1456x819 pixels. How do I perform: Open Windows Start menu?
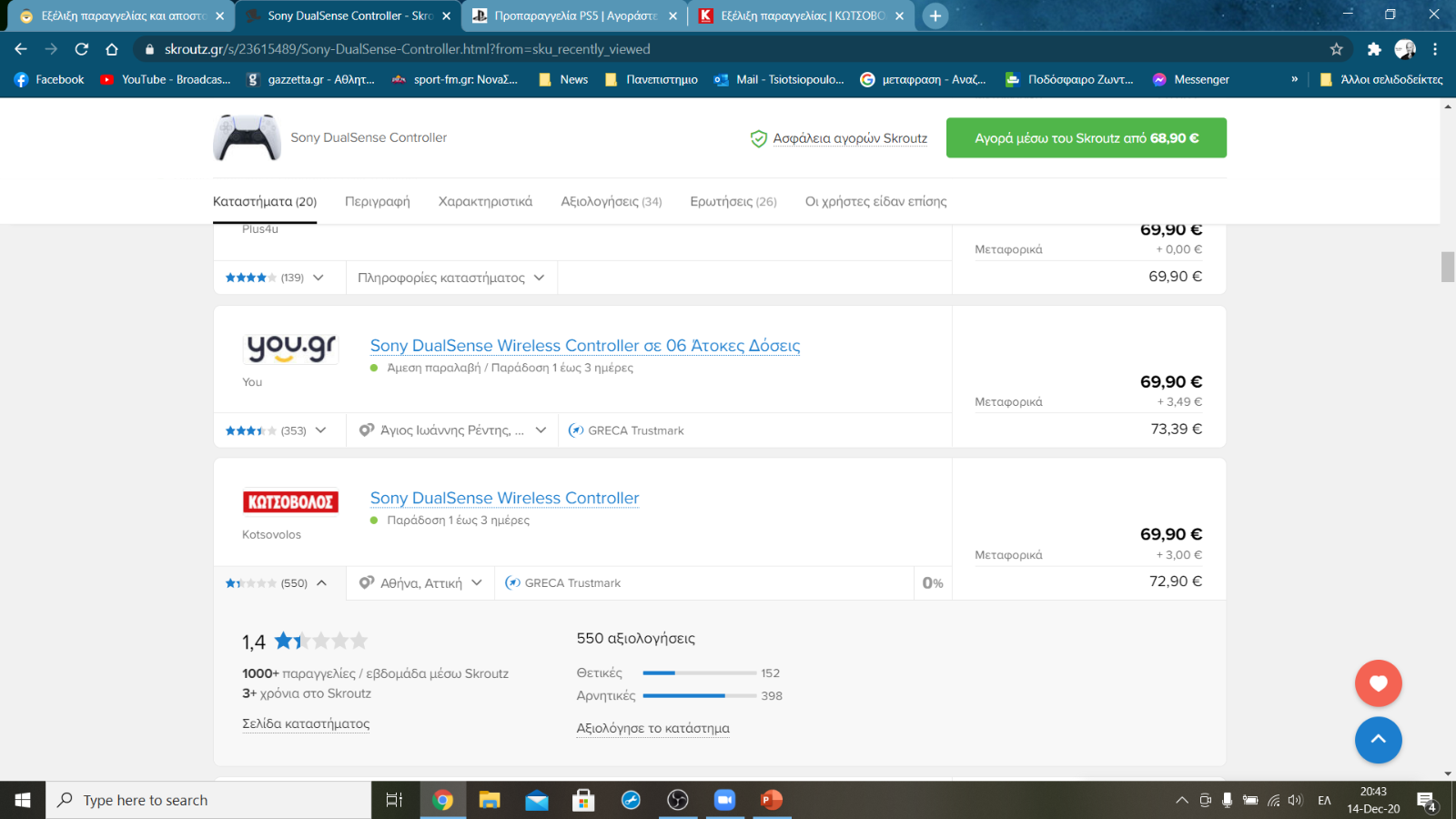[x=23, y=800]
